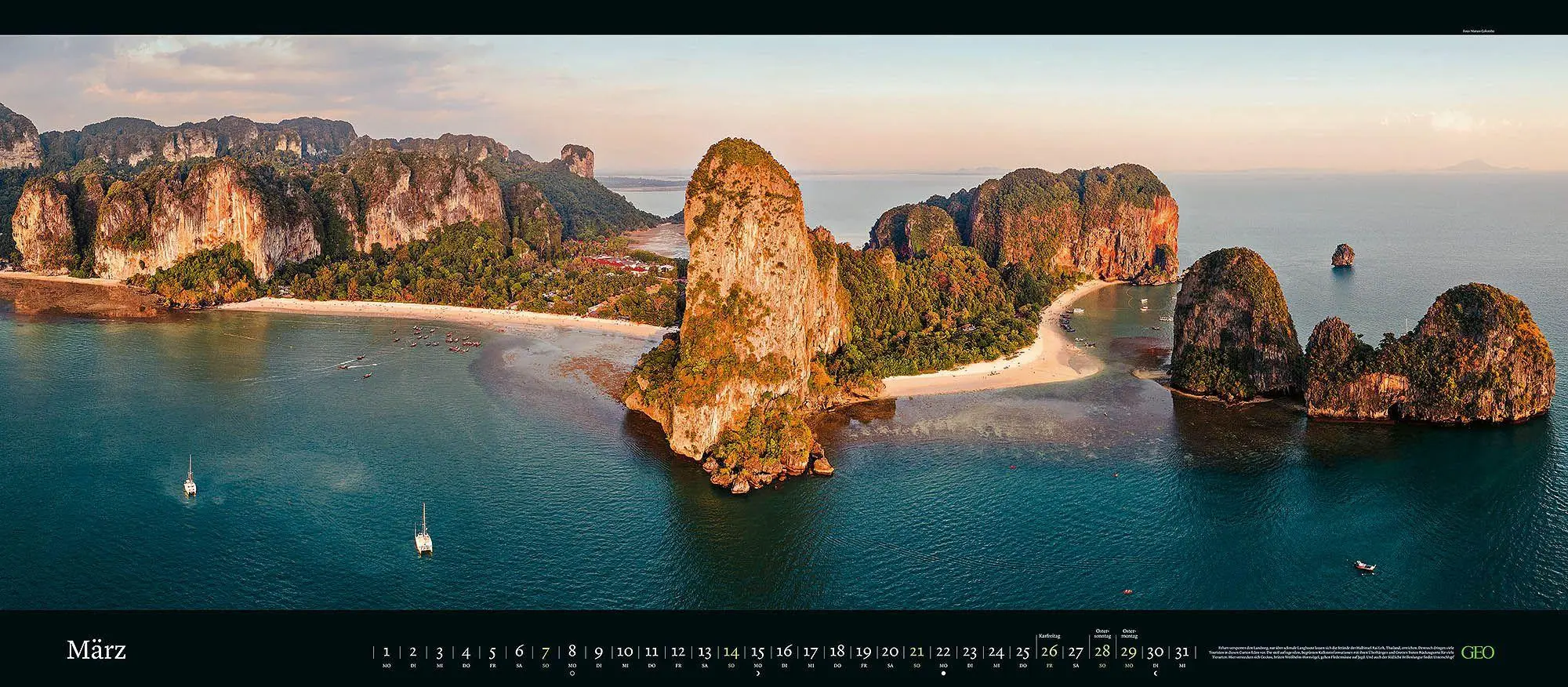1568x687 pixels.
Task: Select date 12 in the calendar strip
Action: 678,651
